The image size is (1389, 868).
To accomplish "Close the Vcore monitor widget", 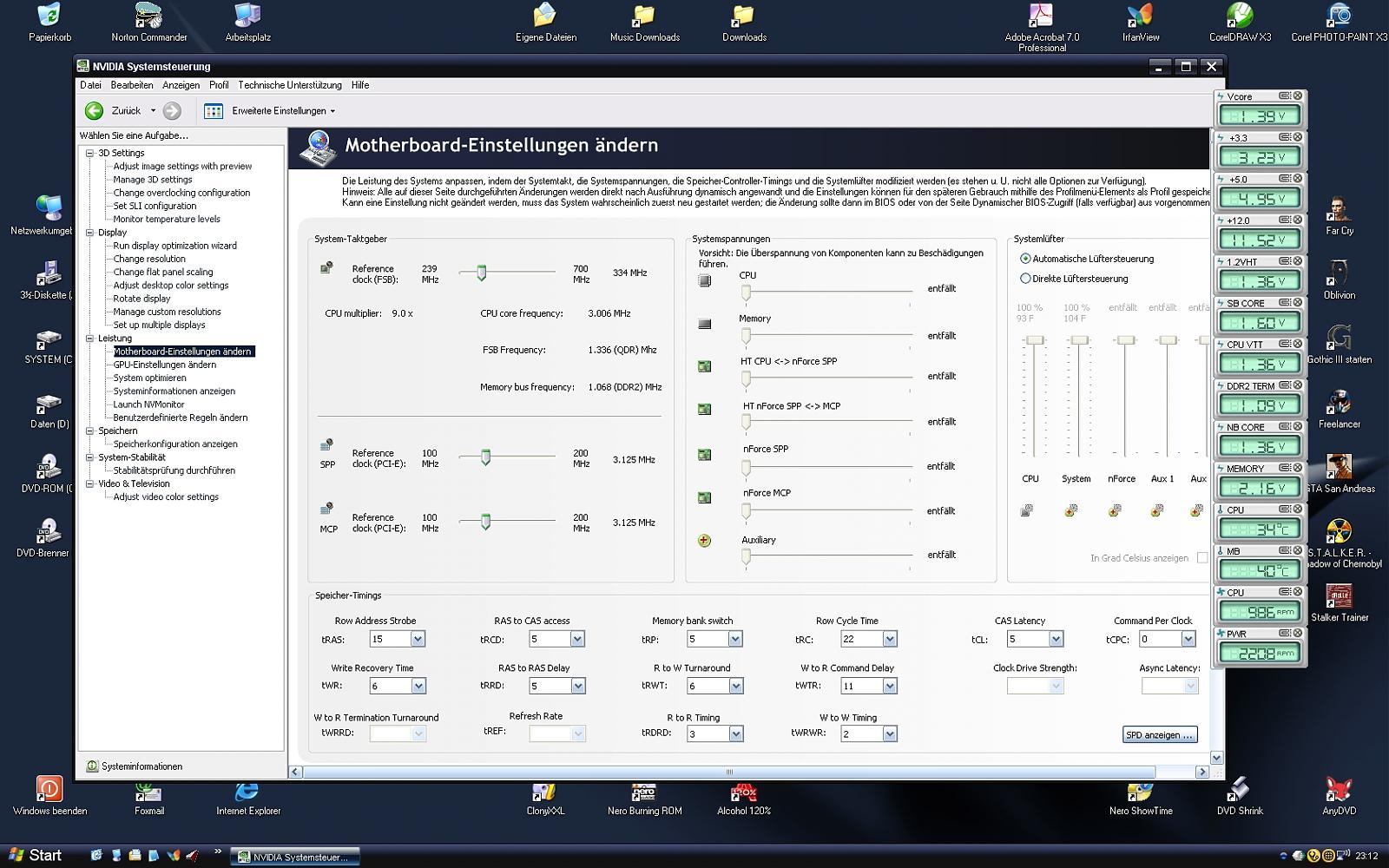I will tap(1298, 96).
